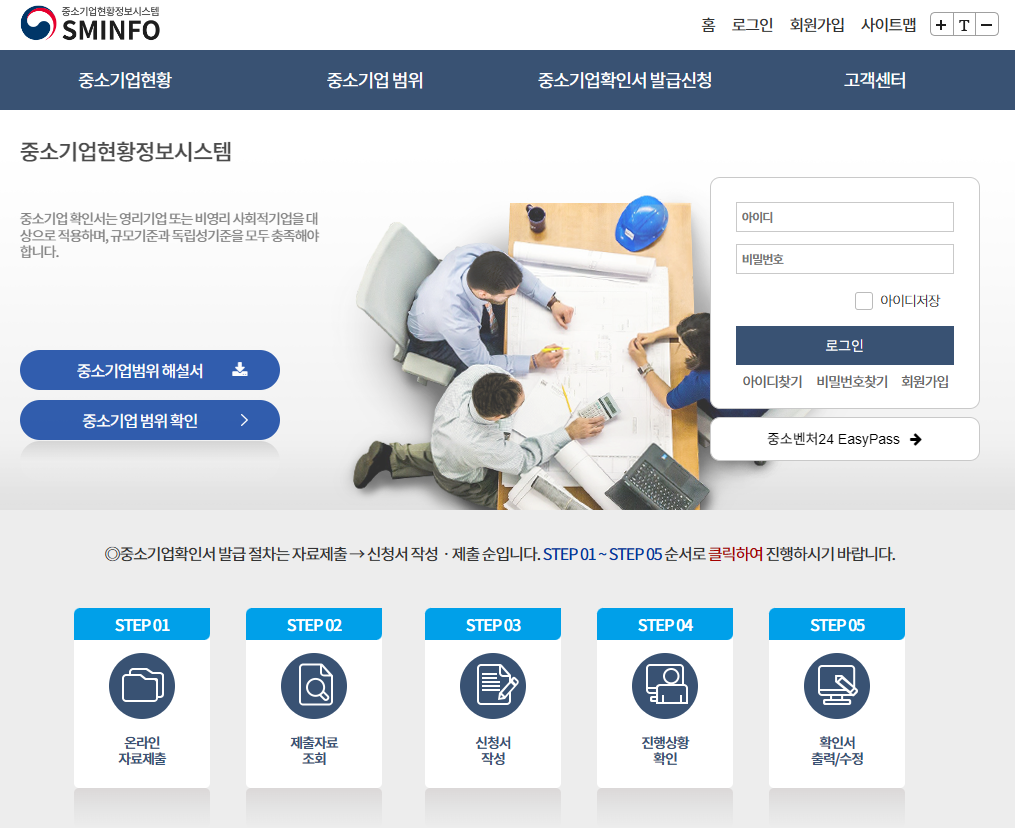1015x828 pixels.
Task: Focus the 비밀번호 input field
Action: [844, 259]
